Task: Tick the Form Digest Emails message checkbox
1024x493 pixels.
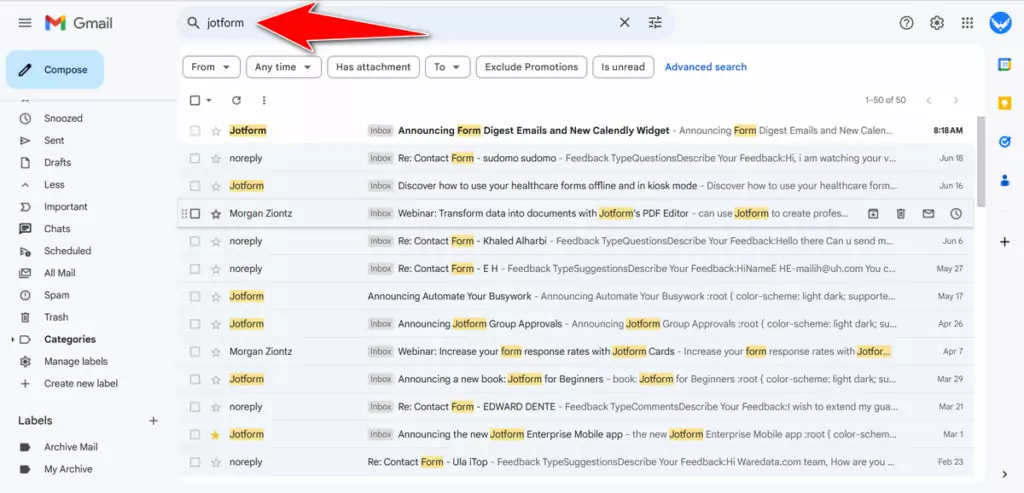Action: click(195, 131)
